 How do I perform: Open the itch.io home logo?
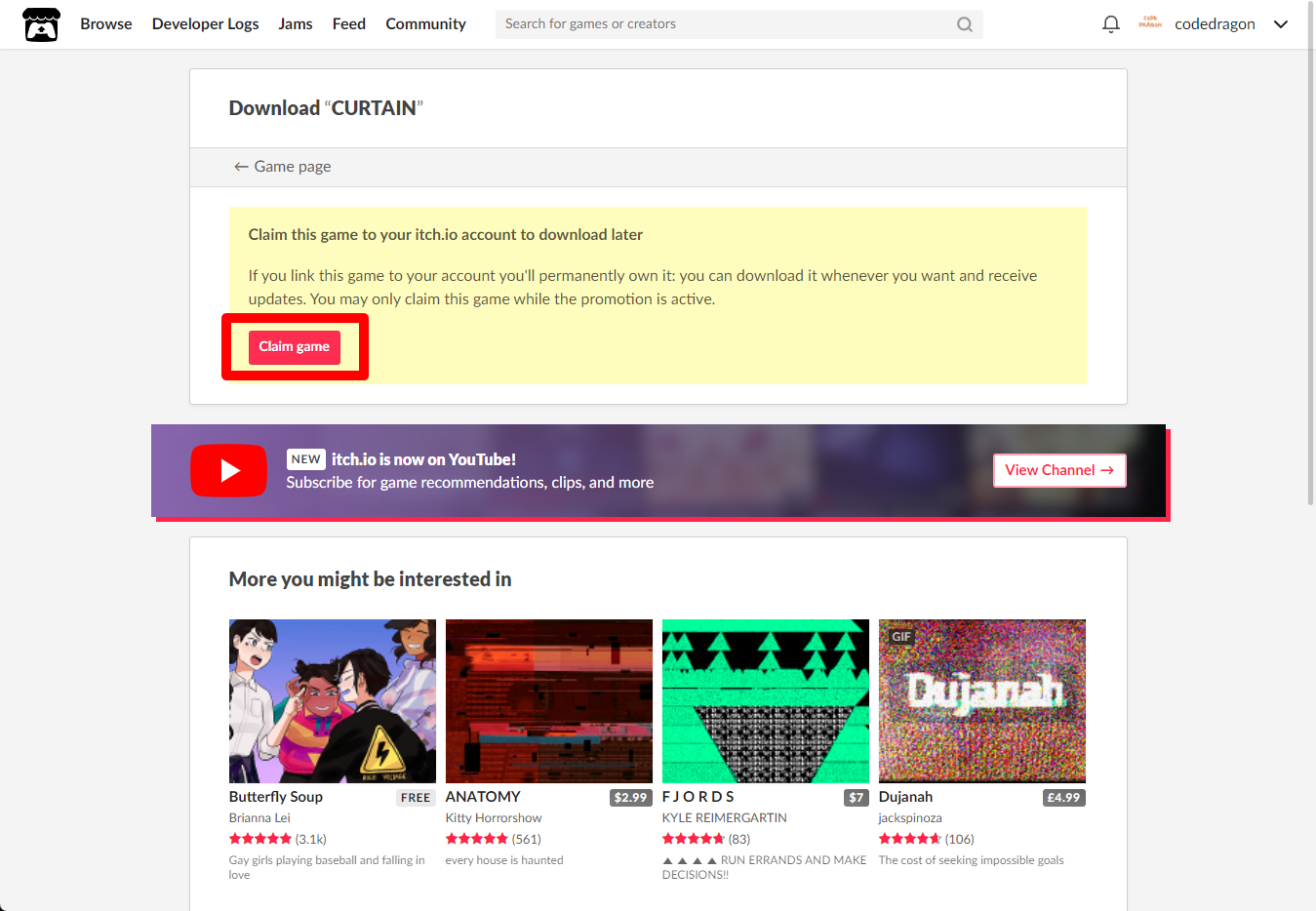click(x=41, y=24)
